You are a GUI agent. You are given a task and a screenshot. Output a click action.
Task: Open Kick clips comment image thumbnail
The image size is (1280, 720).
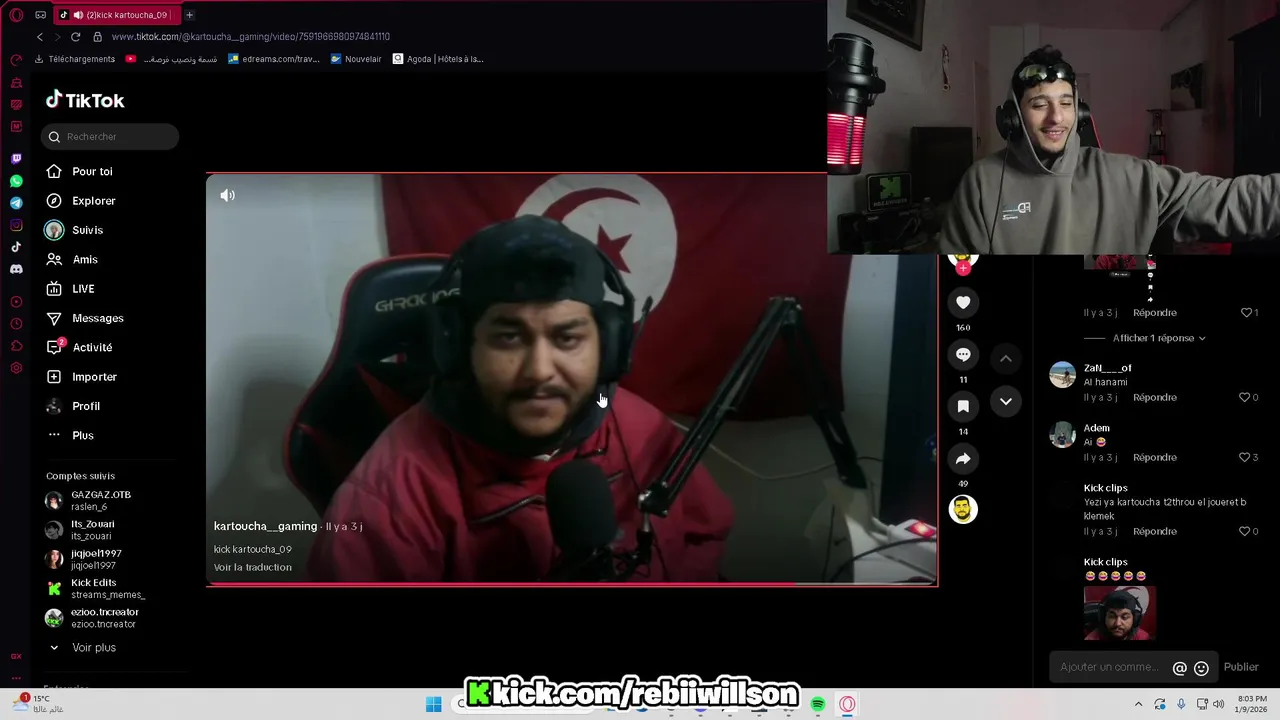1120,613
